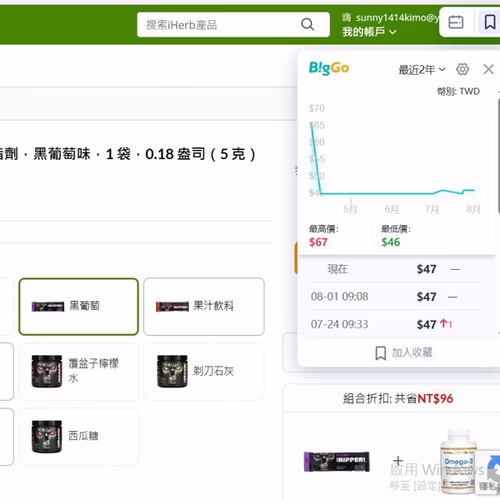Focus the iHerb product search field
The width and height of the screenshot is (500, 500).
pyautogui.click(x=233, y=25)
